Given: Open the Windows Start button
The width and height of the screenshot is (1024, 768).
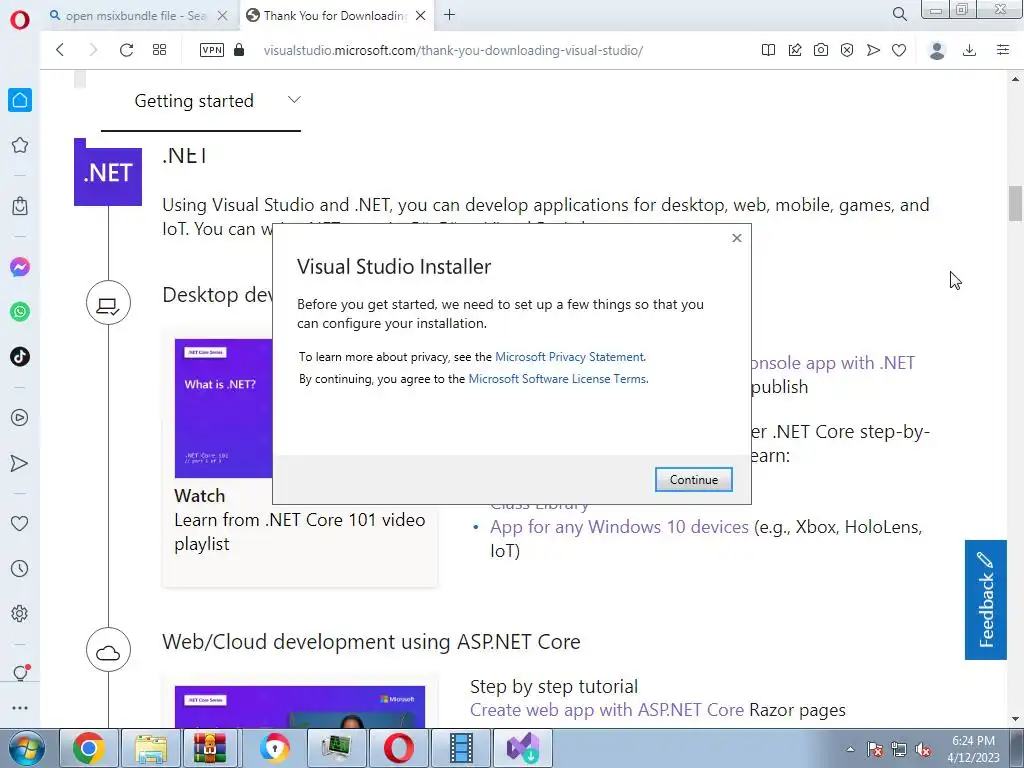Looking at the screenshot, I should (x=27, y=748).
